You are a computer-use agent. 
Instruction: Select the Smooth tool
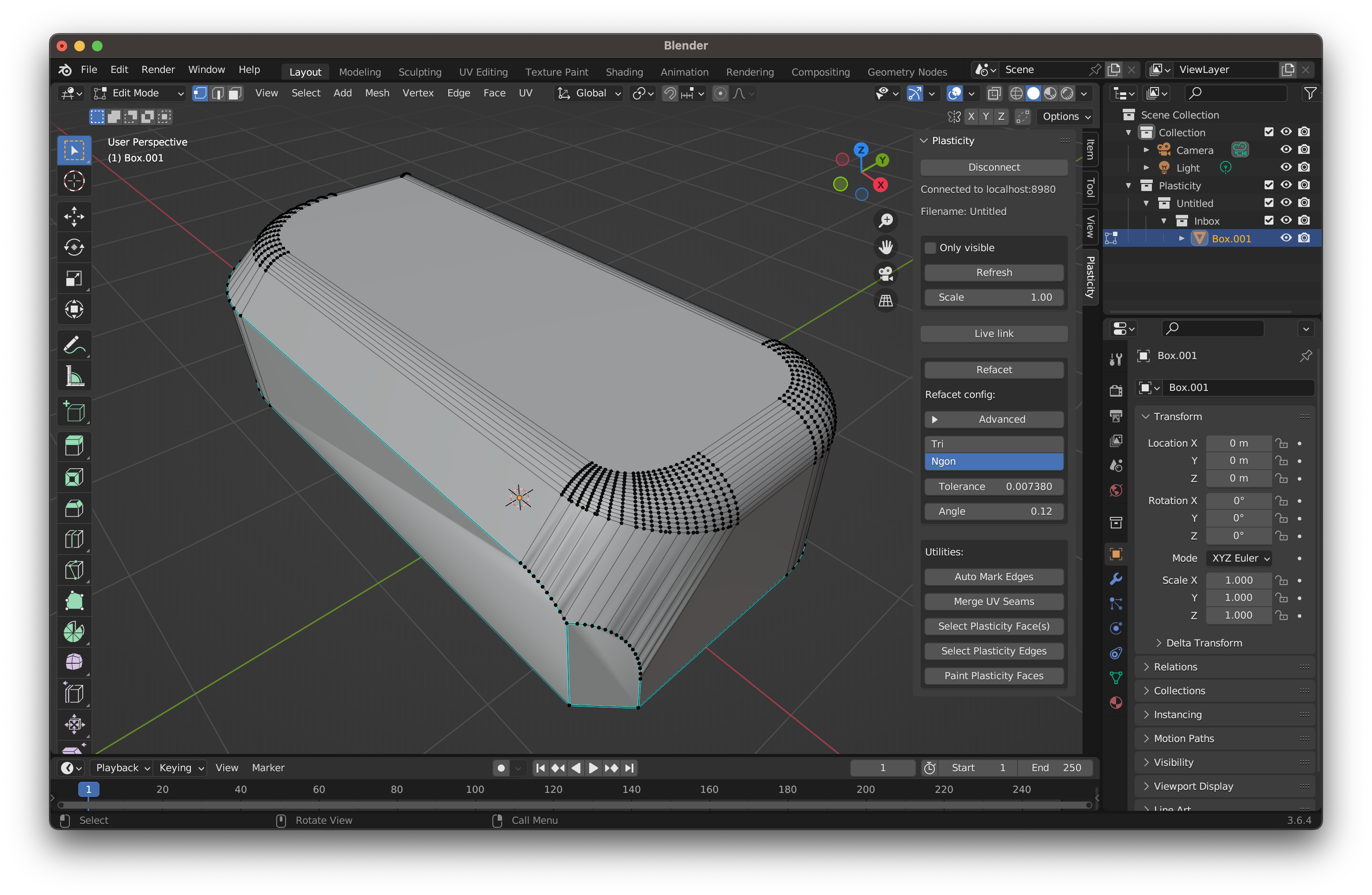tap(74, 662)
